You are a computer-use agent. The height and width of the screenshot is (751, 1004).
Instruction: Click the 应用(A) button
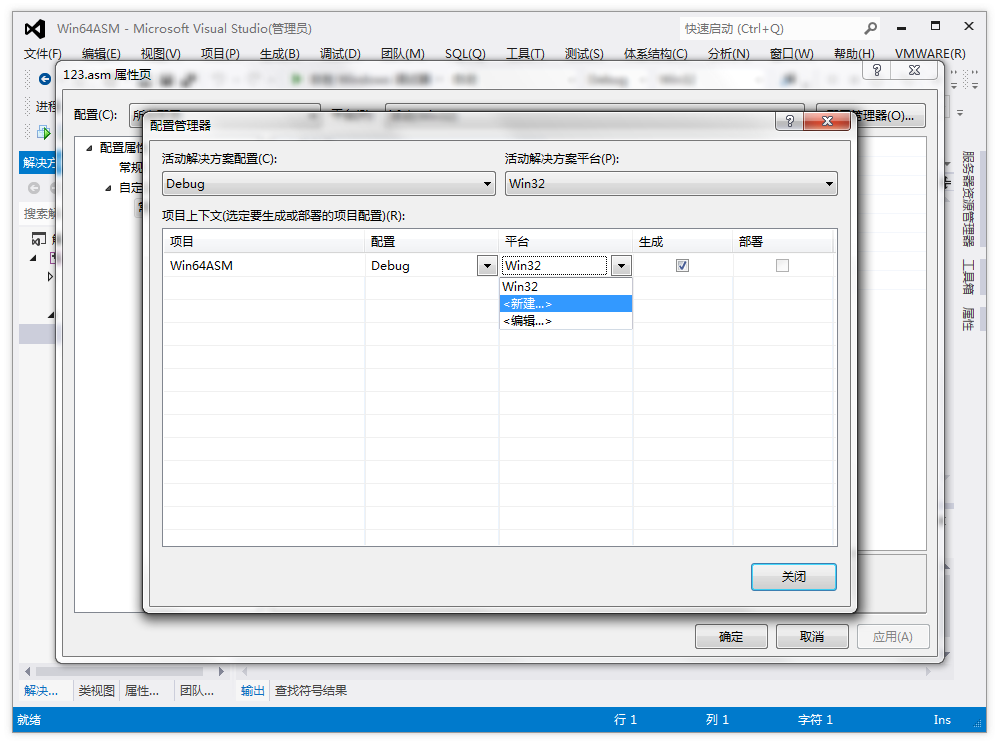[892, 636]
